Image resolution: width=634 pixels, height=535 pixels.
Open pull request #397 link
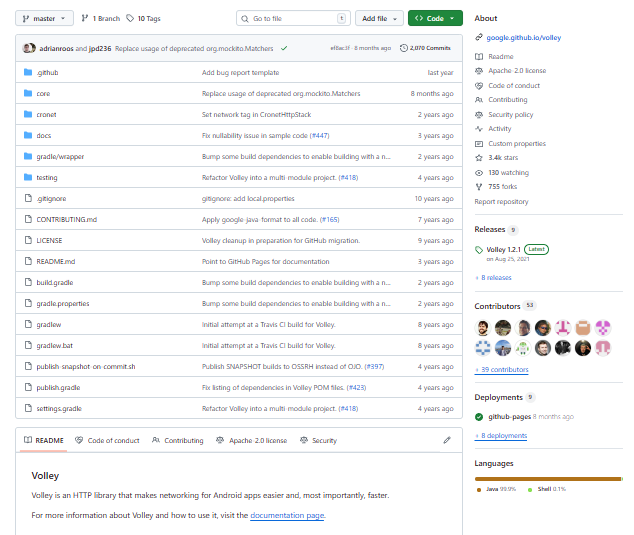374,367
